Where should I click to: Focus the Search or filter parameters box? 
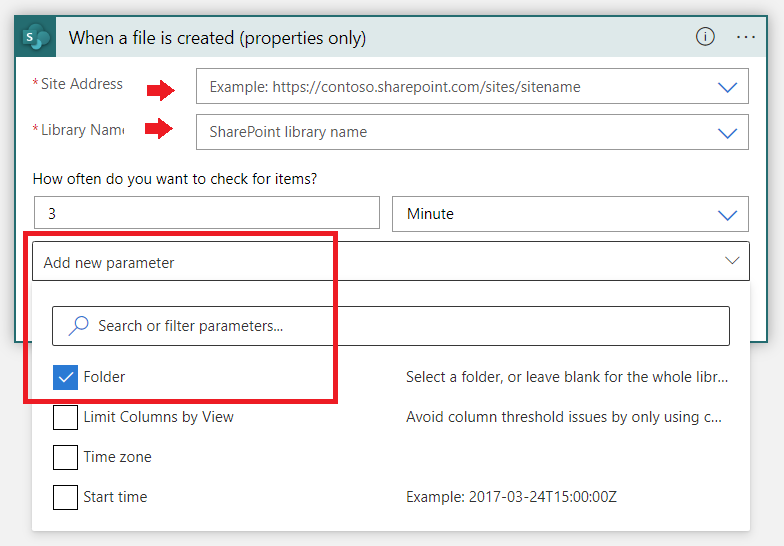point(400,326)
